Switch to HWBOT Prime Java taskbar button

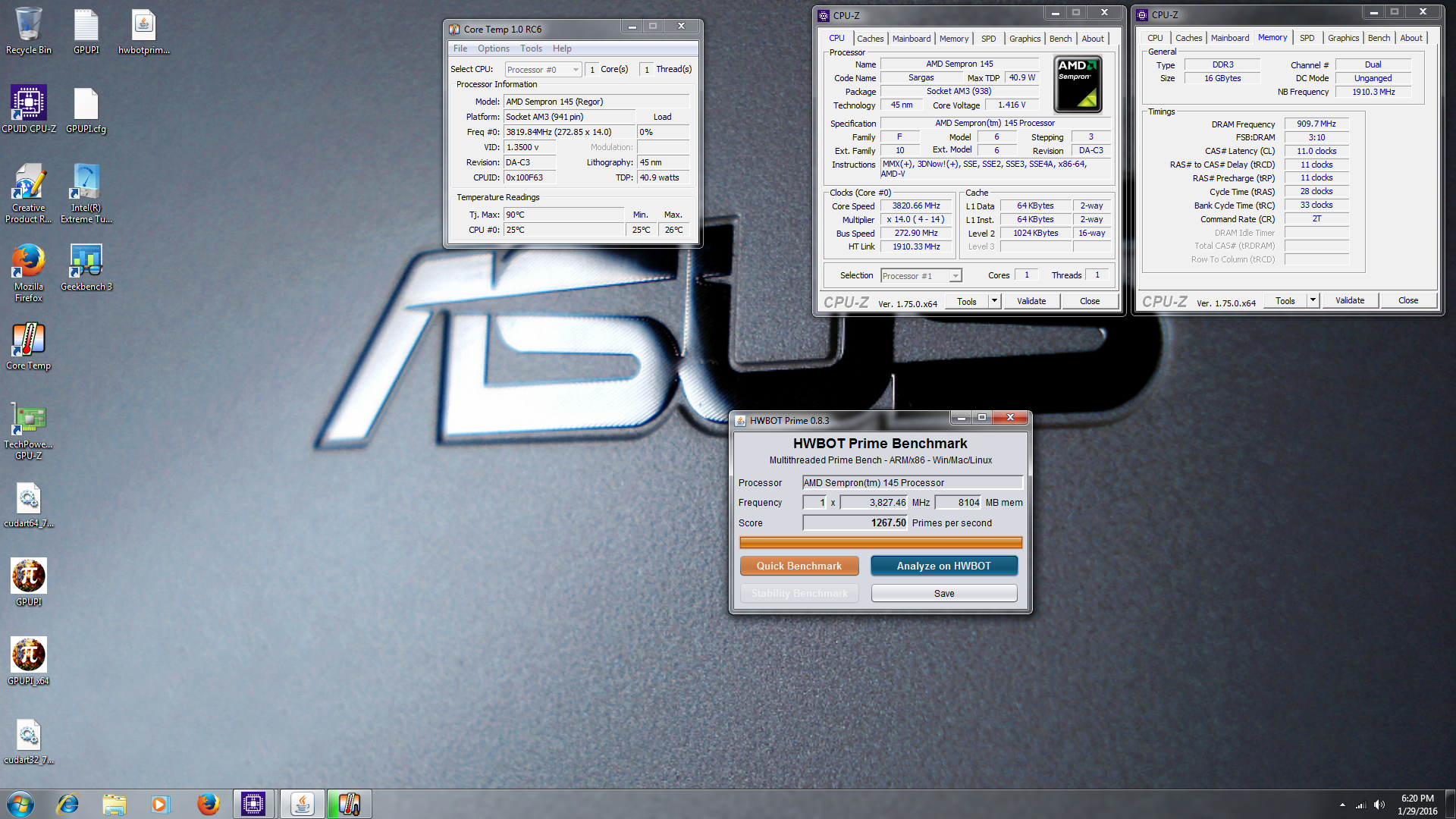pyautogui.click(x=302, y=804)
